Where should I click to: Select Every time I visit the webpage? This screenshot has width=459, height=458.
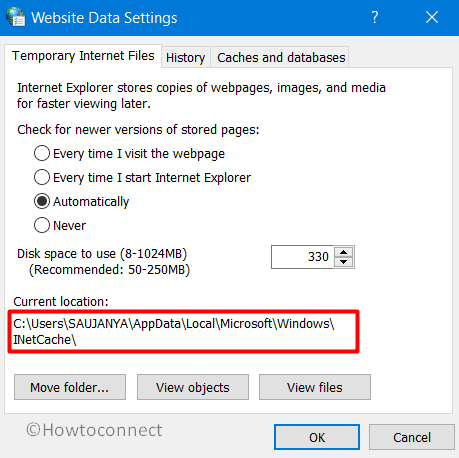pyautogui.click(x=129, y=154)
